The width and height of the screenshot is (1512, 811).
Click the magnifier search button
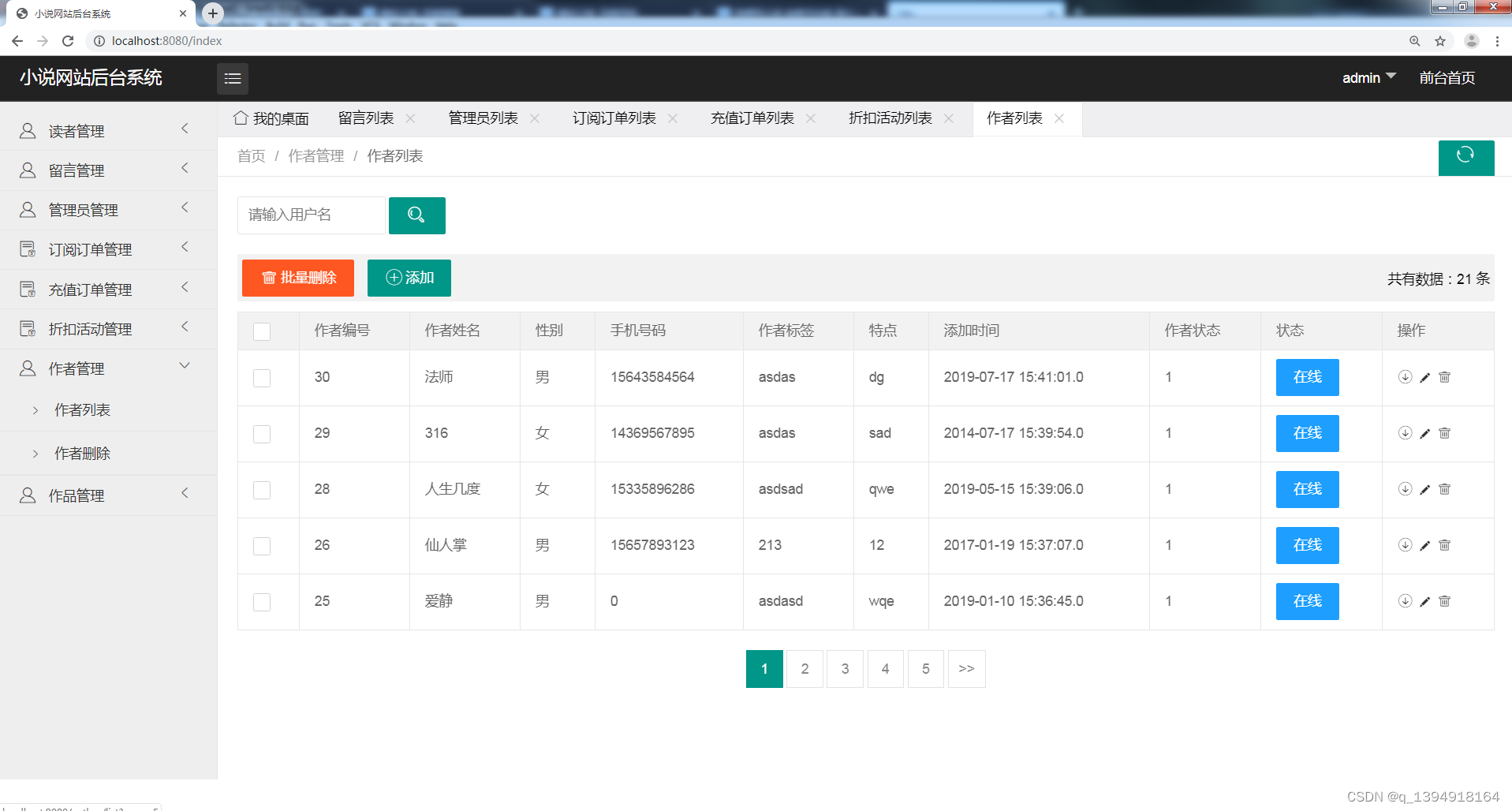(x=416, y=215)
